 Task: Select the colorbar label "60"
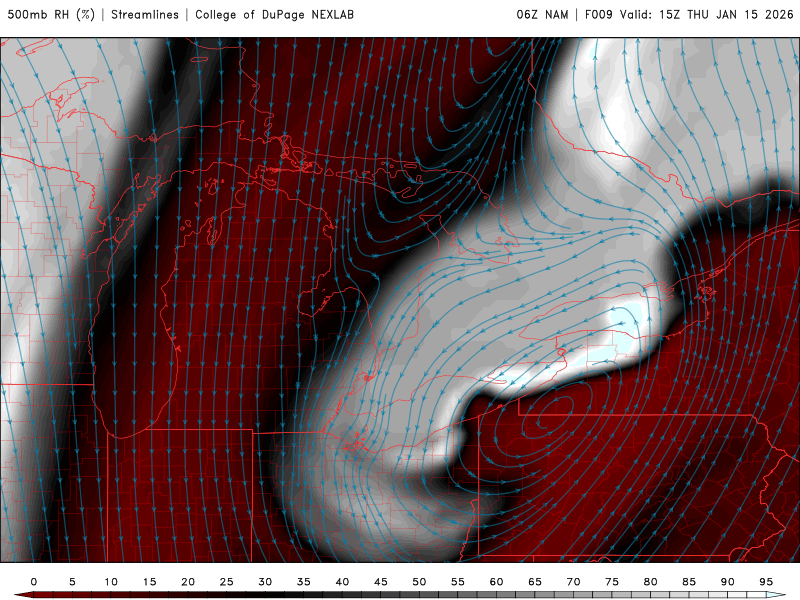coord(496,582)
